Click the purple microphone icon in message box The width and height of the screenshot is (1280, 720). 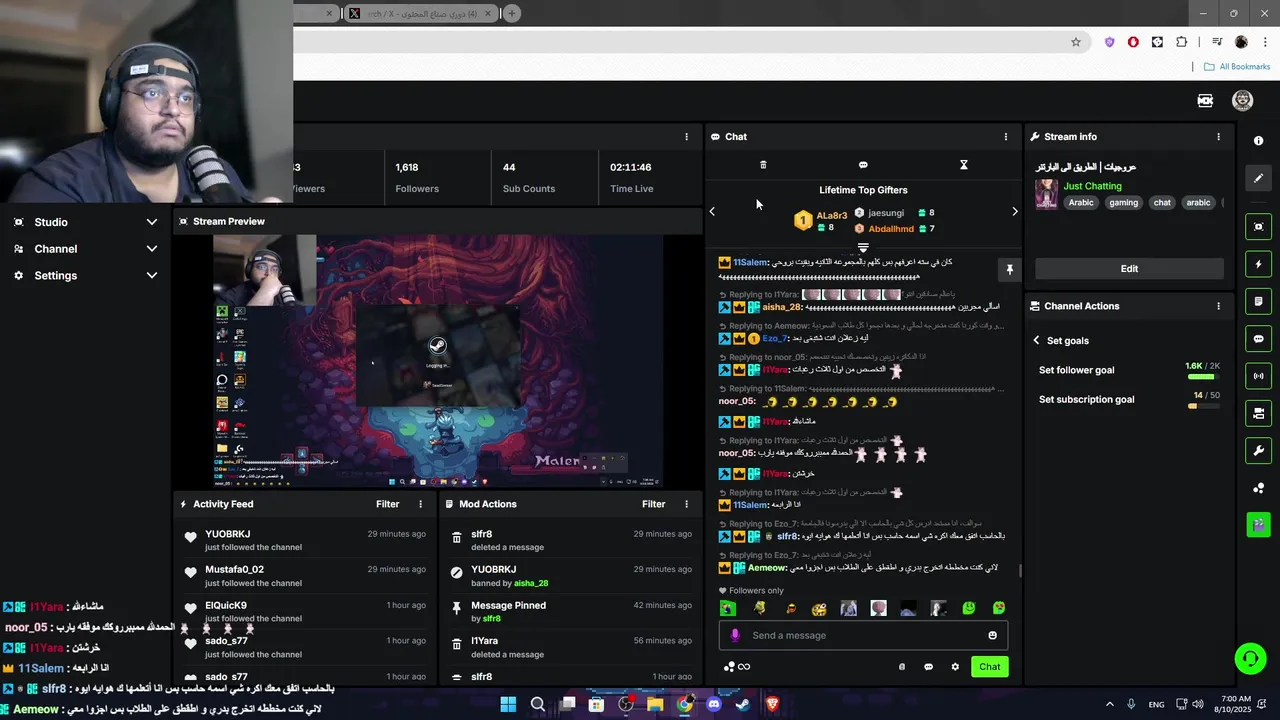pos(735,635)
